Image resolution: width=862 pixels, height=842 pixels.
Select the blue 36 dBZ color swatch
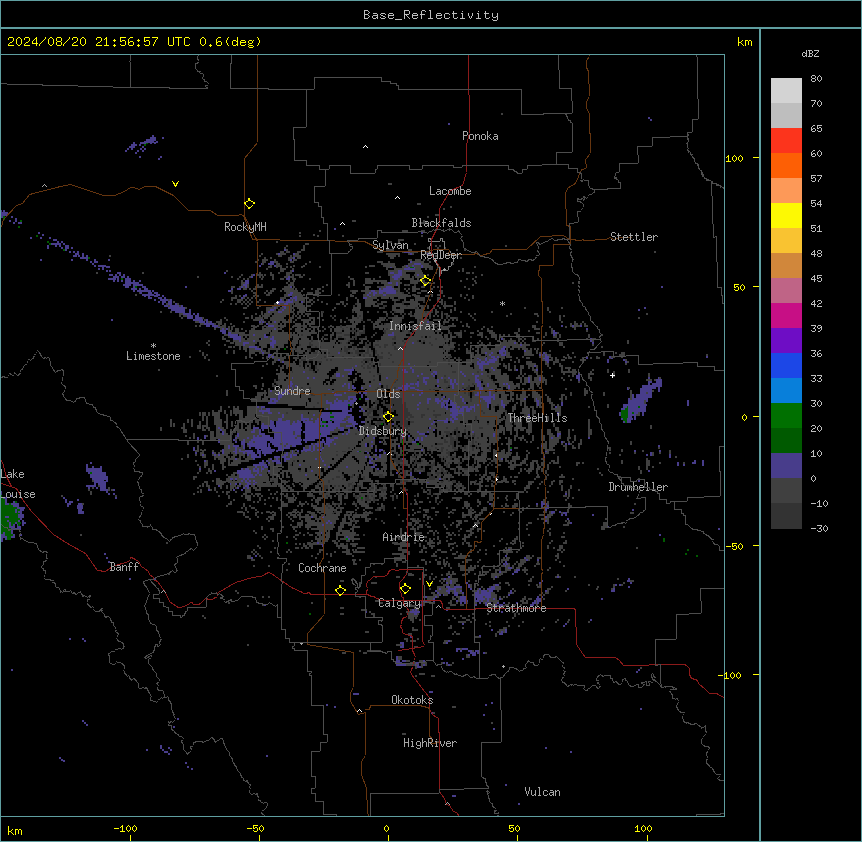tap(786, 365)
